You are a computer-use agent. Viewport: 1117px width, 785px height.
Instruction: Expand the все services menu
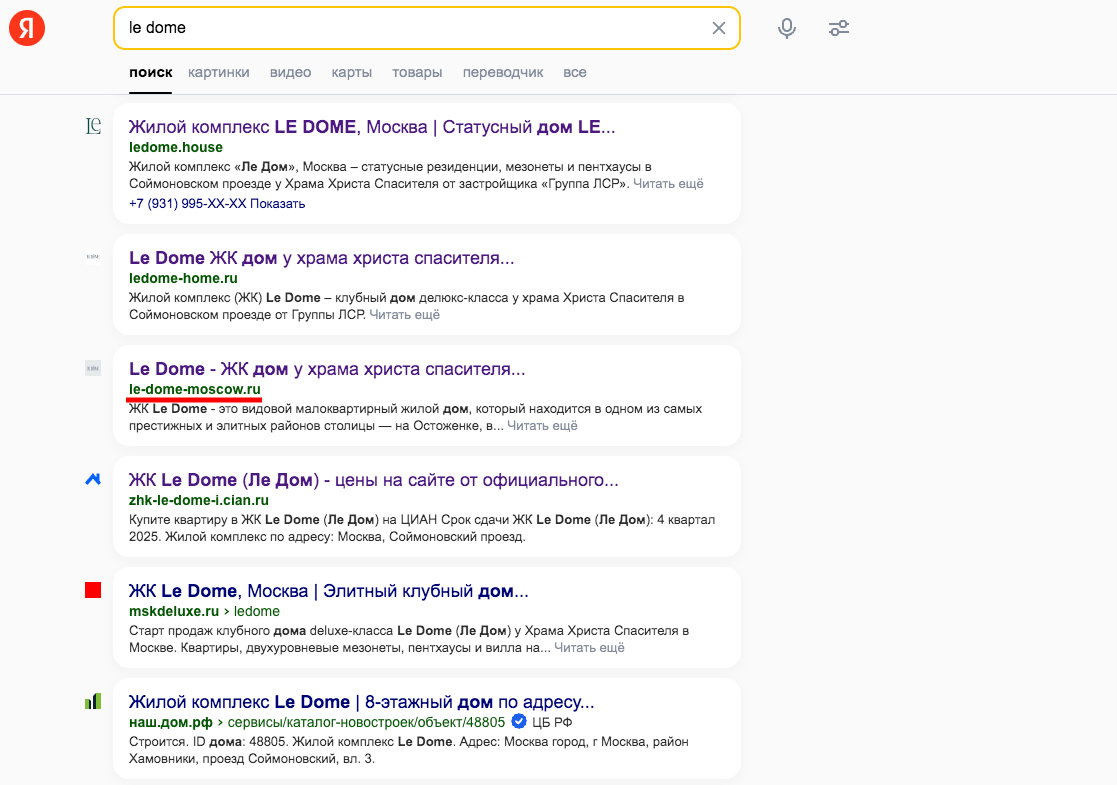click(x=574, y=72)
